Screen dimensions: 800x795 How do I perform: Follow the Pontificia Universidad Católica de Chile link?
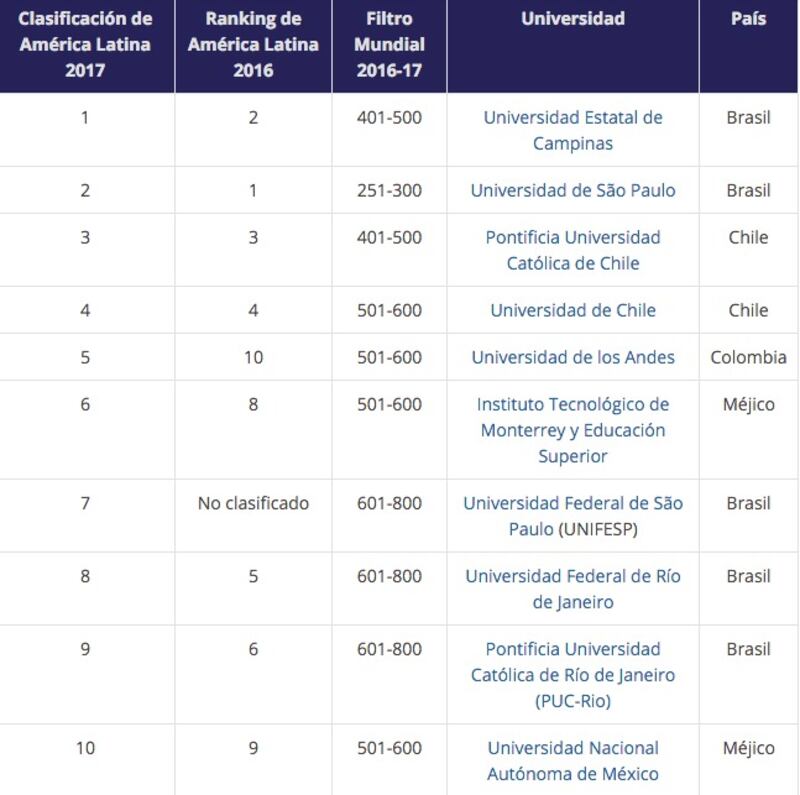[572, 250]
